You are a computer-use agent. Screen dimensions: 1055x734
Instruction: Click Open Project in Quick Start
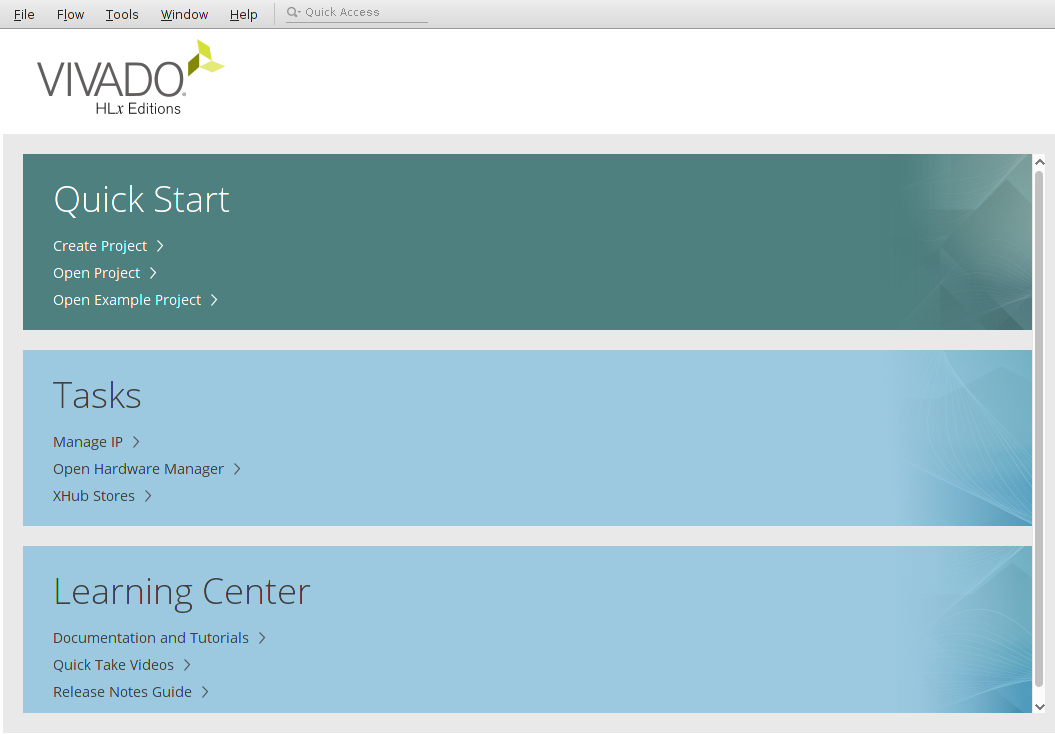pyautogui.click(x=95, y=272)
